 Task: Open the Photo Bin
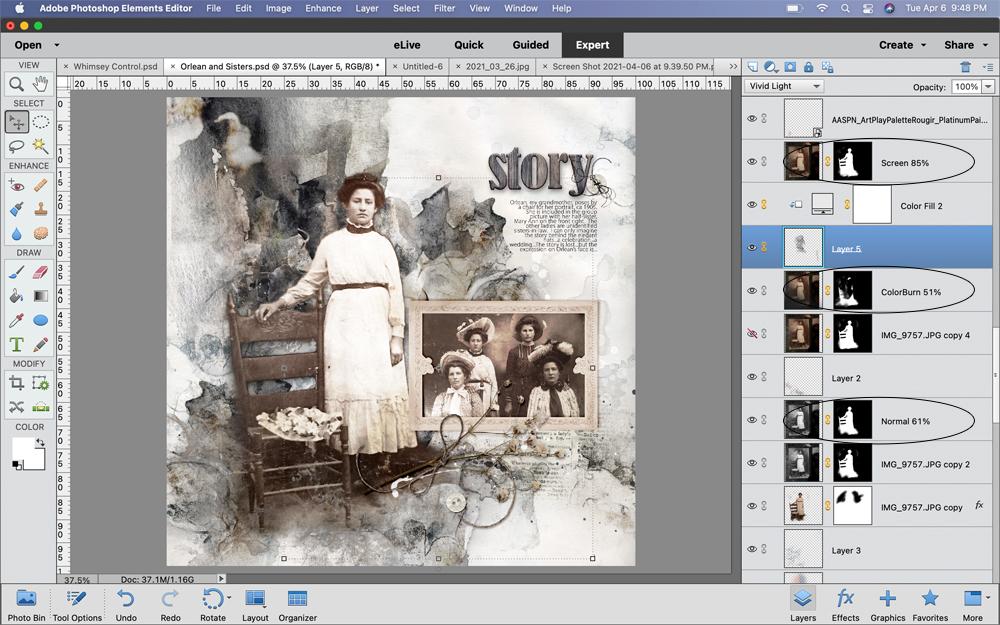[26, 605]
